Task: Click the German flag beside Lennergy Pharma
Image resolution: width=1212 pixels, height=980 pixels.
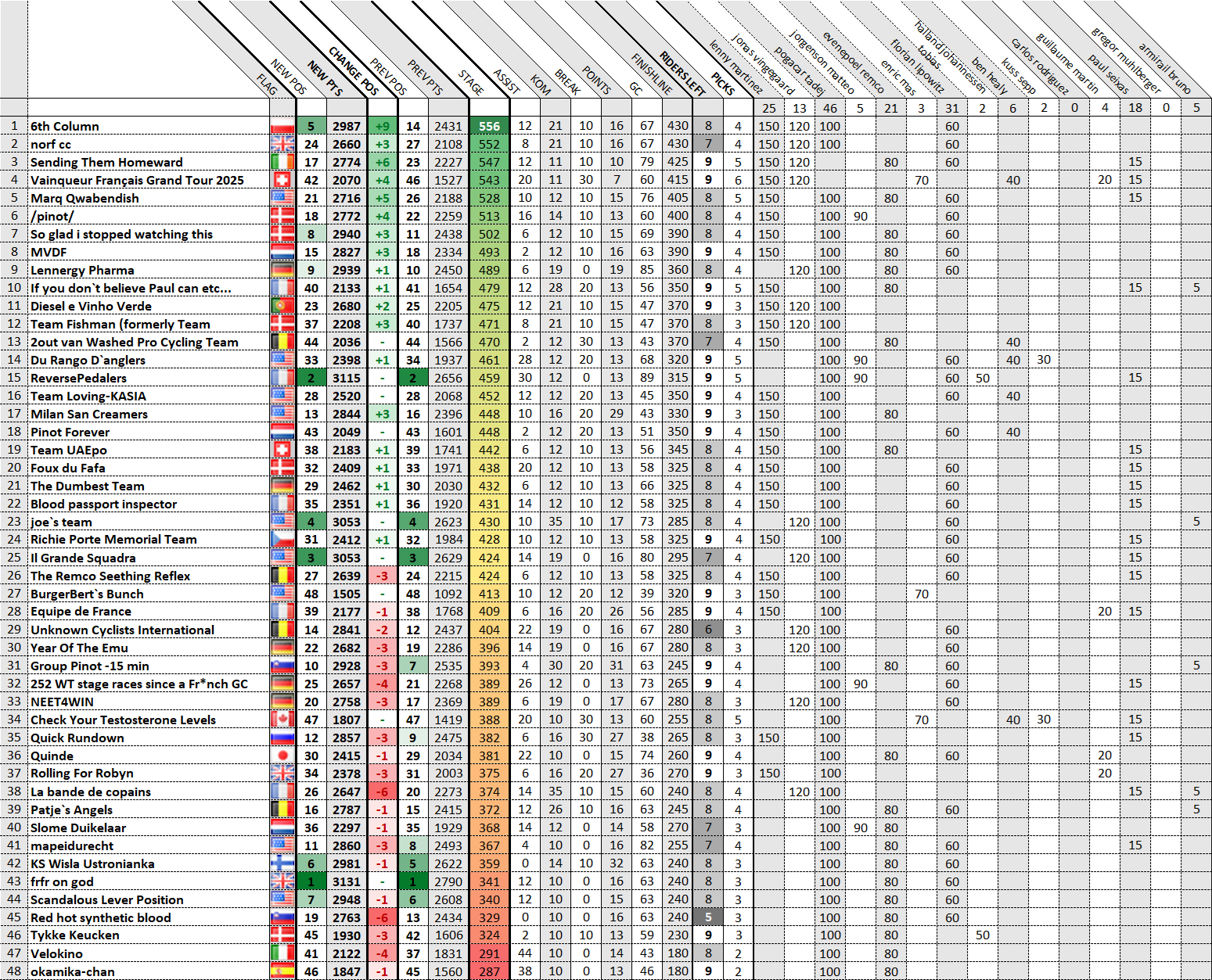Action: pyautogui.click(x=282, y=270)
